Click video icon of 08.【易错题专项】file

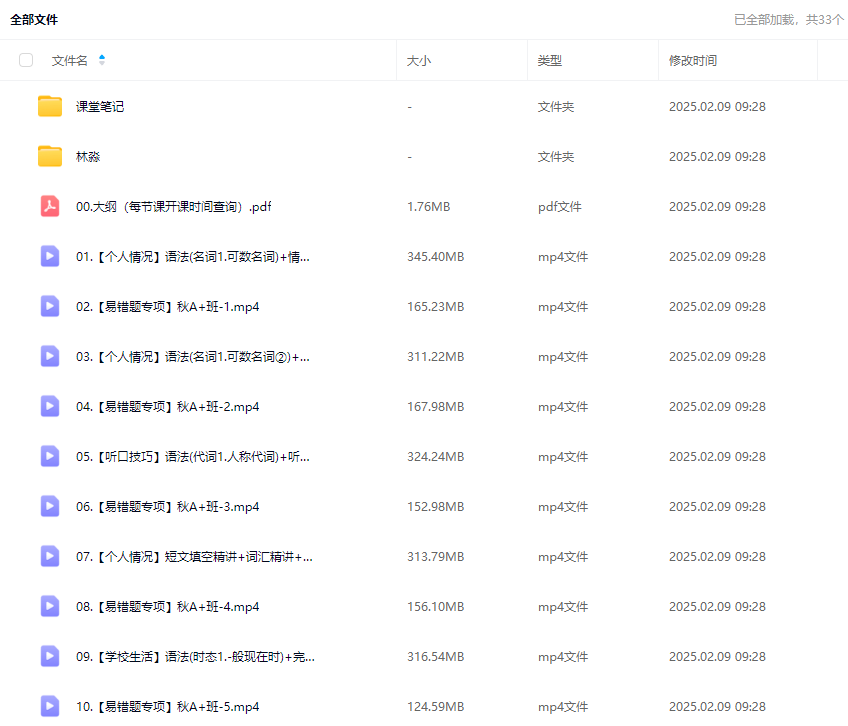pos(50,606)
